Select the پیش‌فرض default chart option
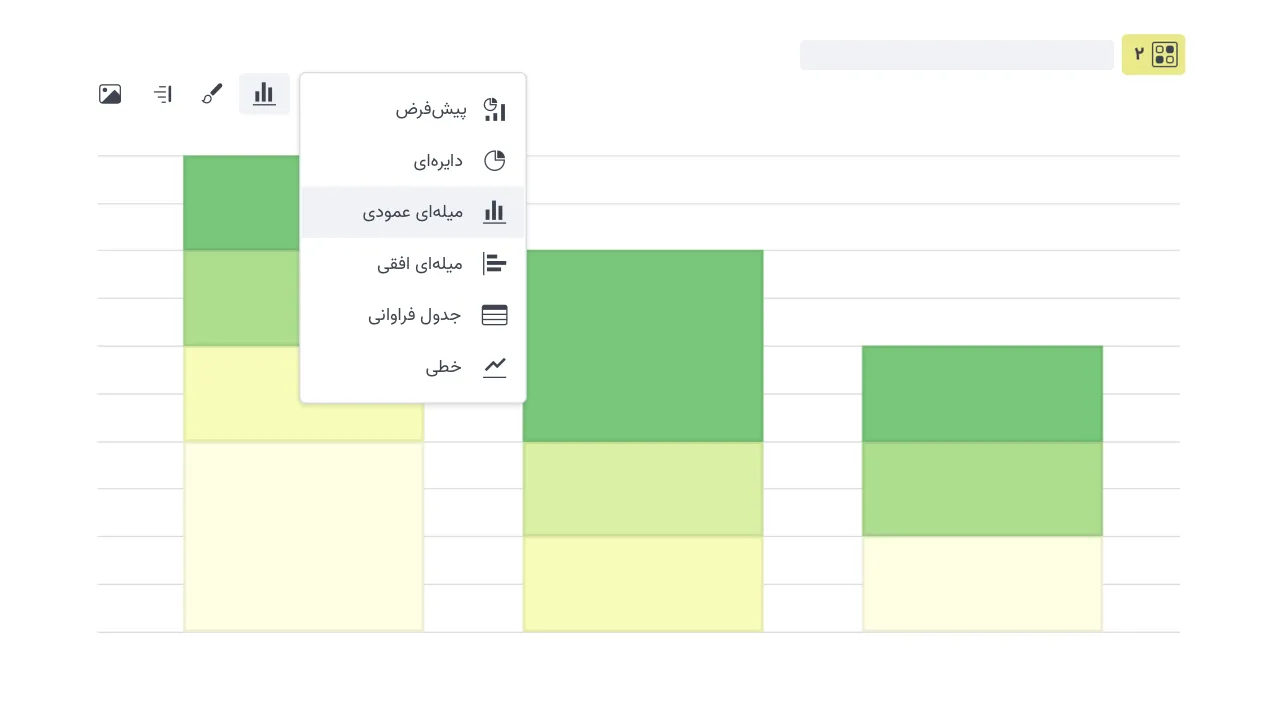The image size is (1280, 720). 431,110
